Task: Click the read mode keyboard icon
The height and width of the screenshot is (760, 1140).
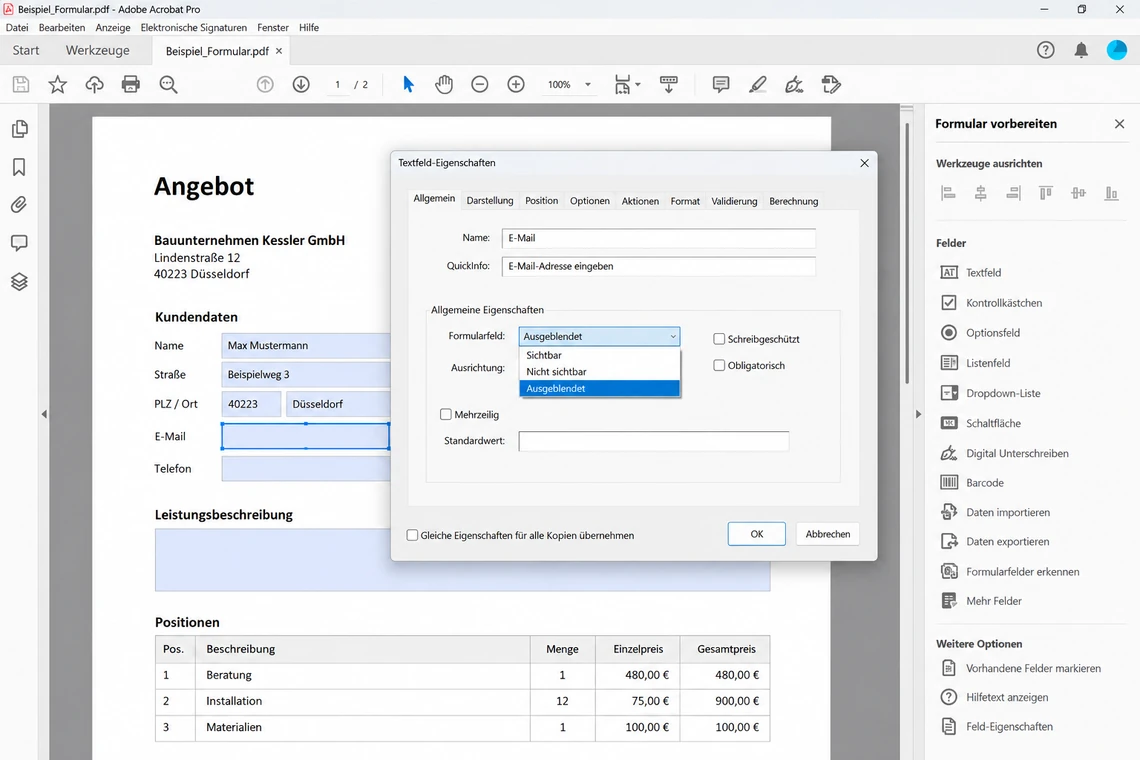Action: tap(669, 84)
